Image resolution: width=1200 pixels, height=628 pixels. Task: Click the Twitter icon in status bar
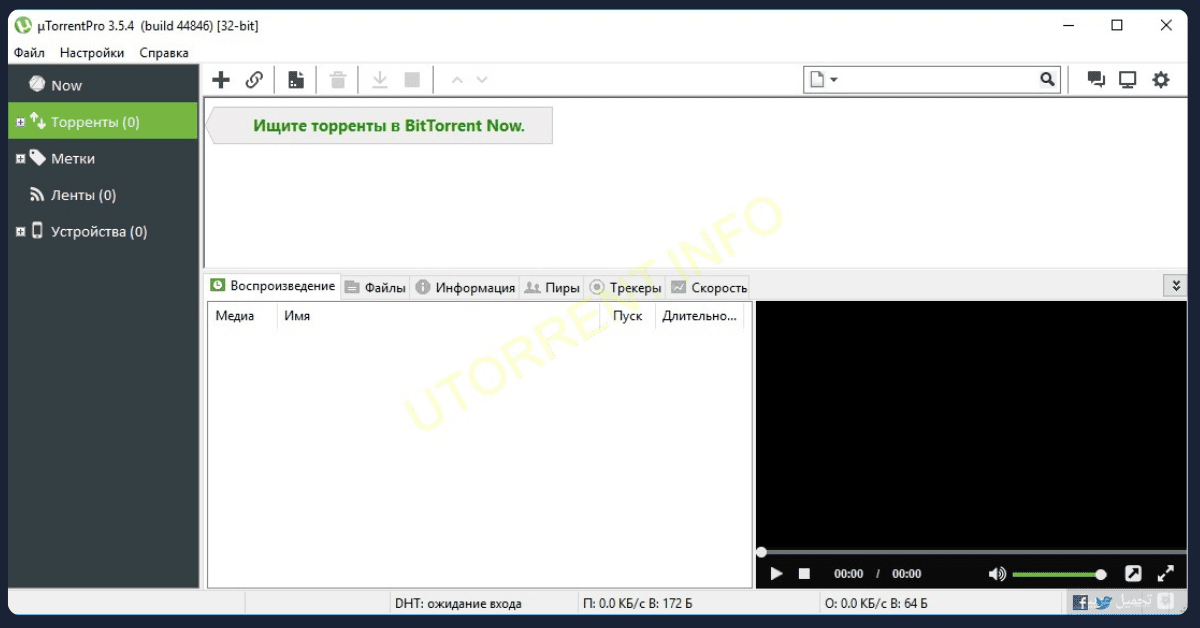1103,603
